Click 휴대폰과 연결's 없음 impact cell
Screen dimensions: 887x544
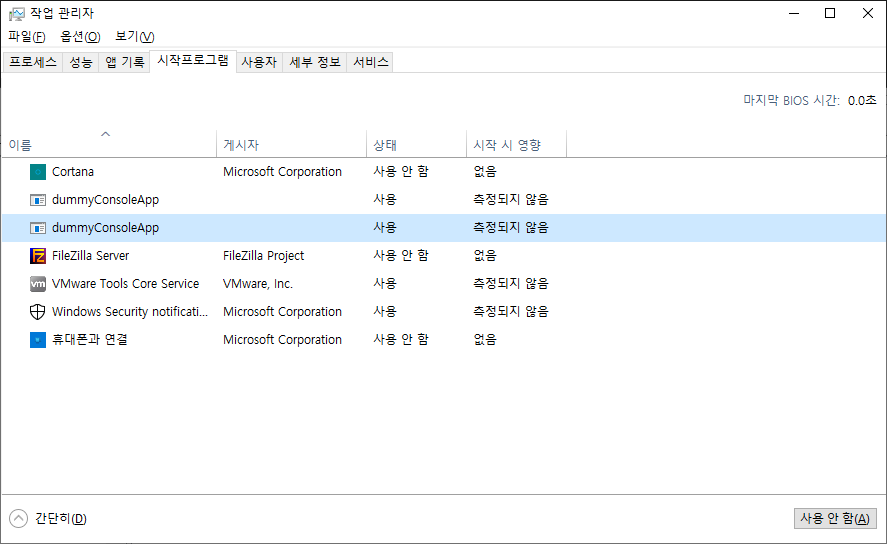(485, 340)
